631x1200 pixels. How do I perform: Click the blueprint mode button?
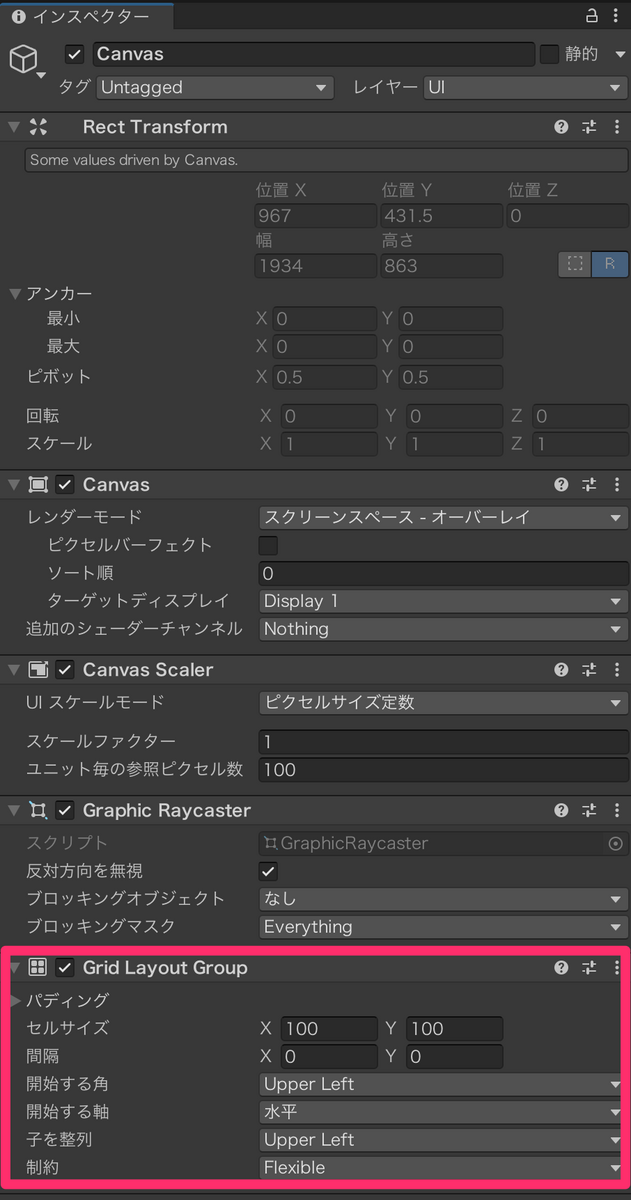[575, 265]
